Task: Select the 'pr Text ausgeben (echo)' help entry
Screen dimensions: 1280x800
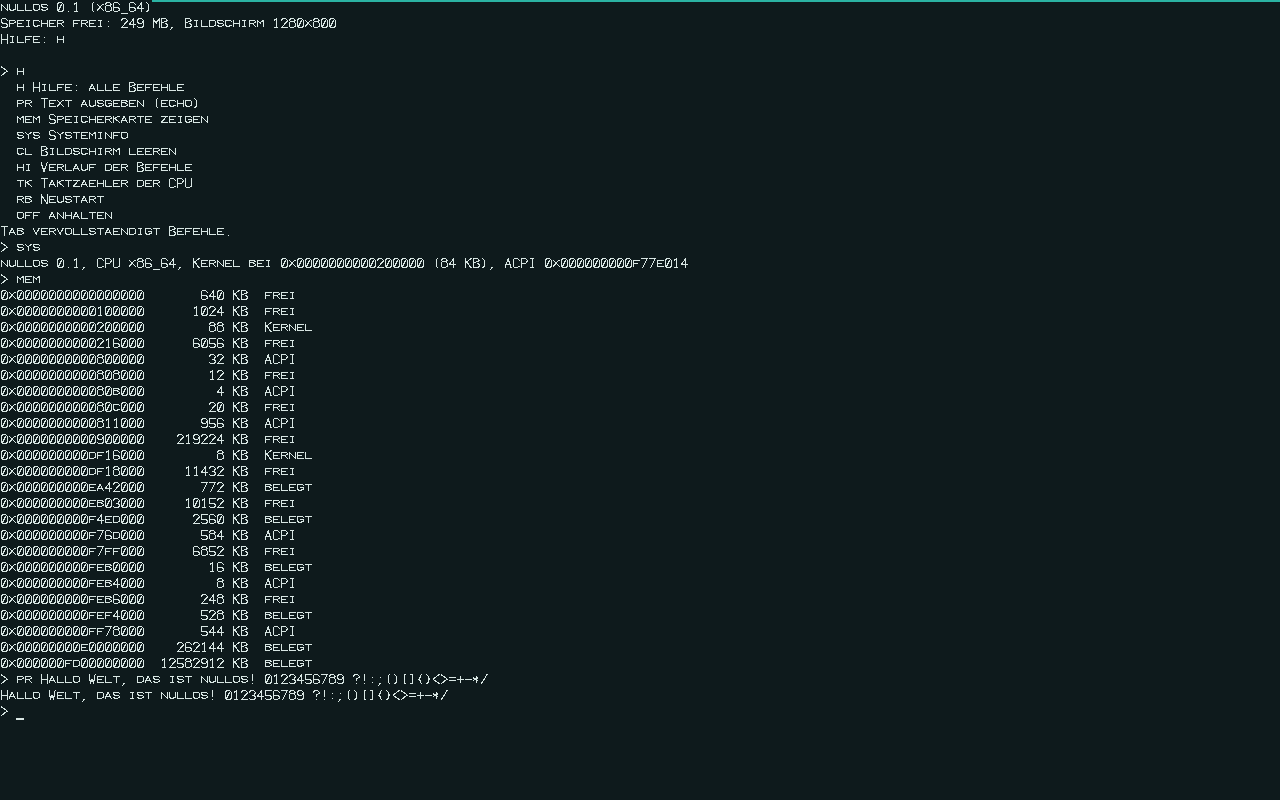Action: [x=108, y=103]
